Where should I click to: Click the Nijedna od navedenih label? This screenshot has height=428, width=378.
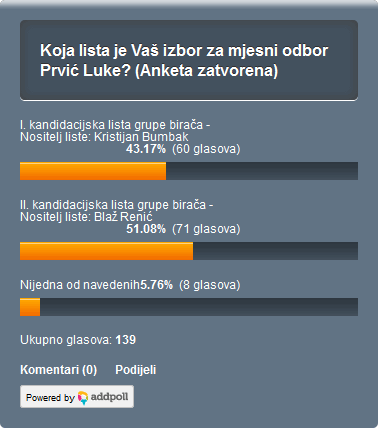click(80, 285)
